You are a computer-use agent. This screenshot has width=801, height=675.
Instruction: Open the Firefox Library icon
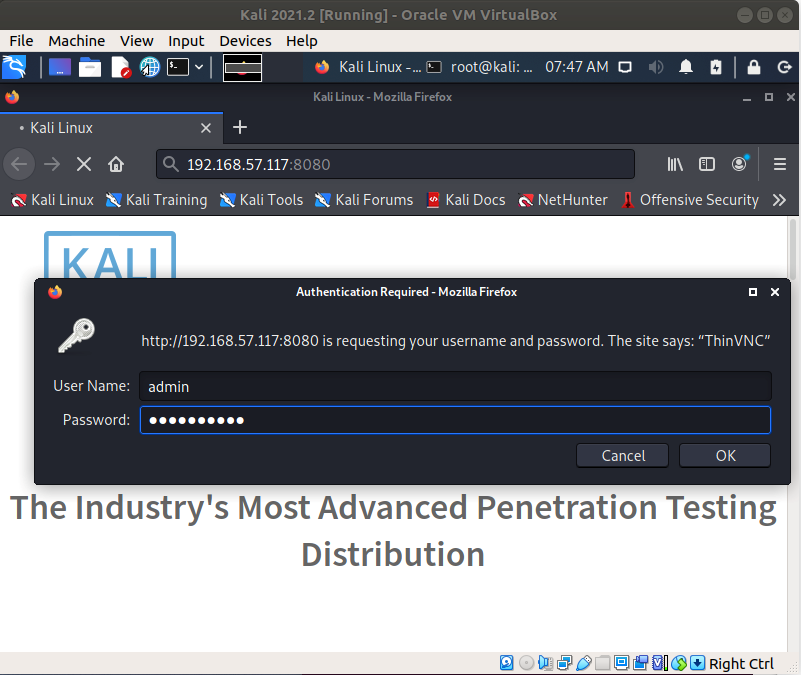675,164
